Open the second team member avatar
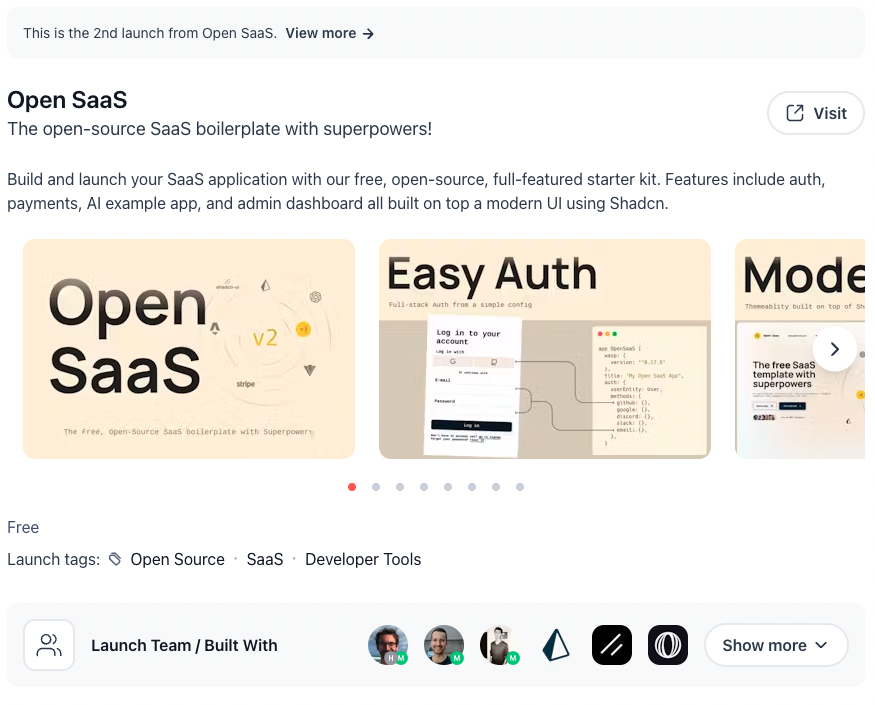Image resolution: width=875 pixels, height=705 pixels. tap(444, 645)
